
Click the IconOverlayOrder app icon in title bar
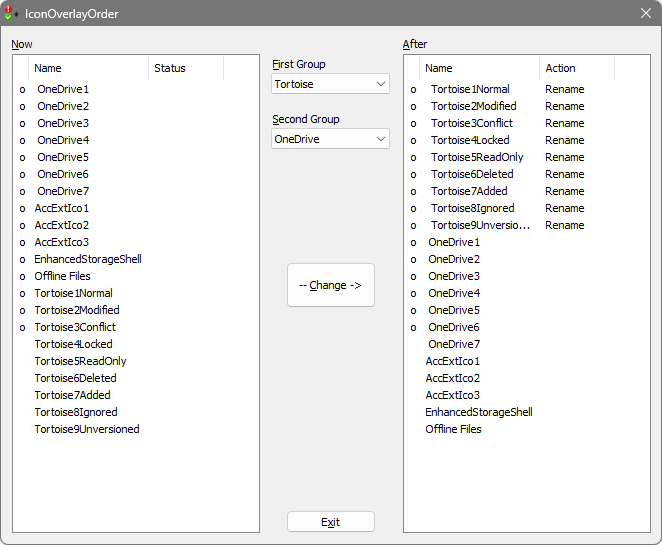(x=12, y=13)
